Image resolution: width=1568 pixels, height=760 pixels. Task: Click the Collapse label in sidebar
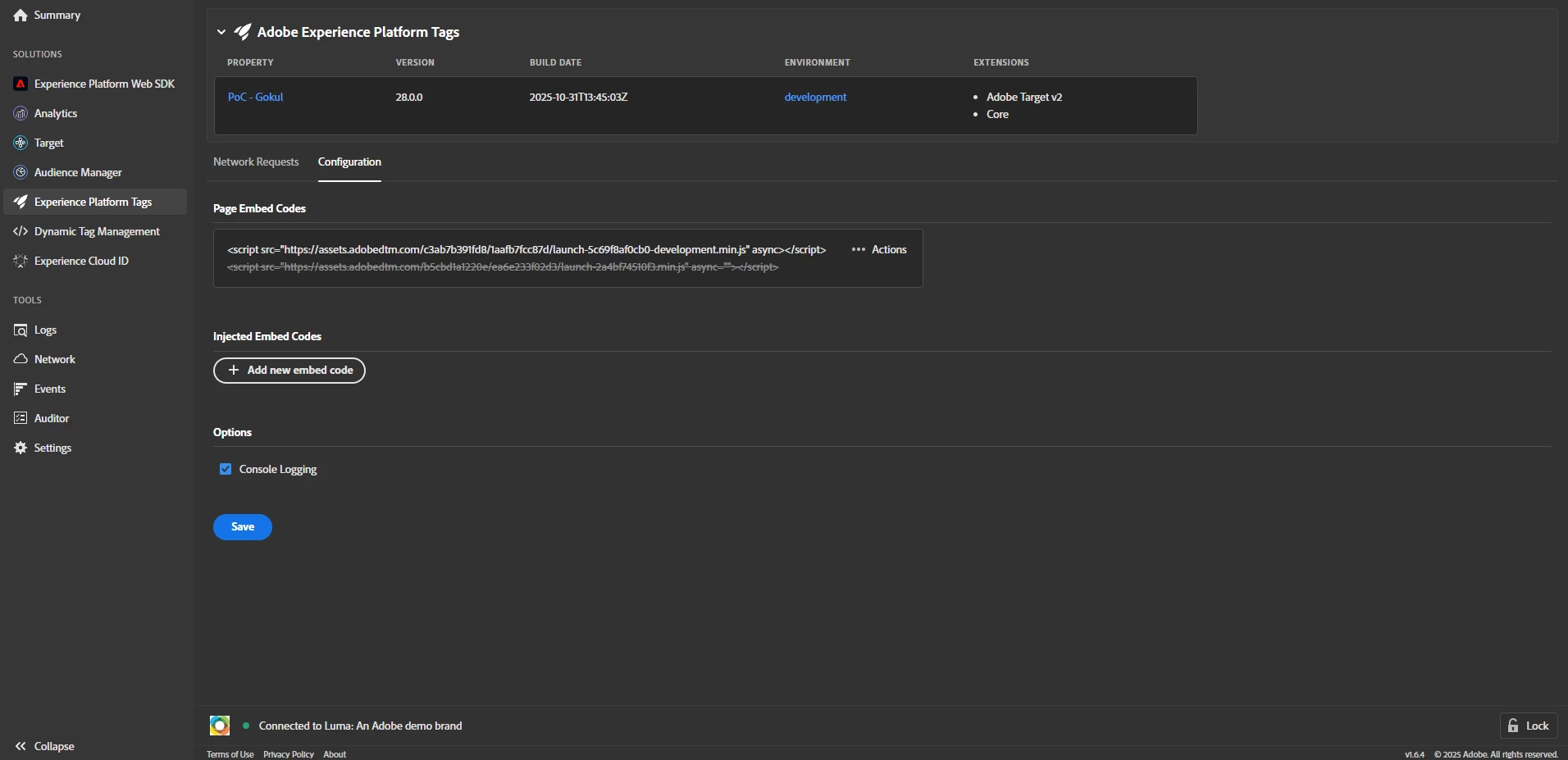(54, 746)
